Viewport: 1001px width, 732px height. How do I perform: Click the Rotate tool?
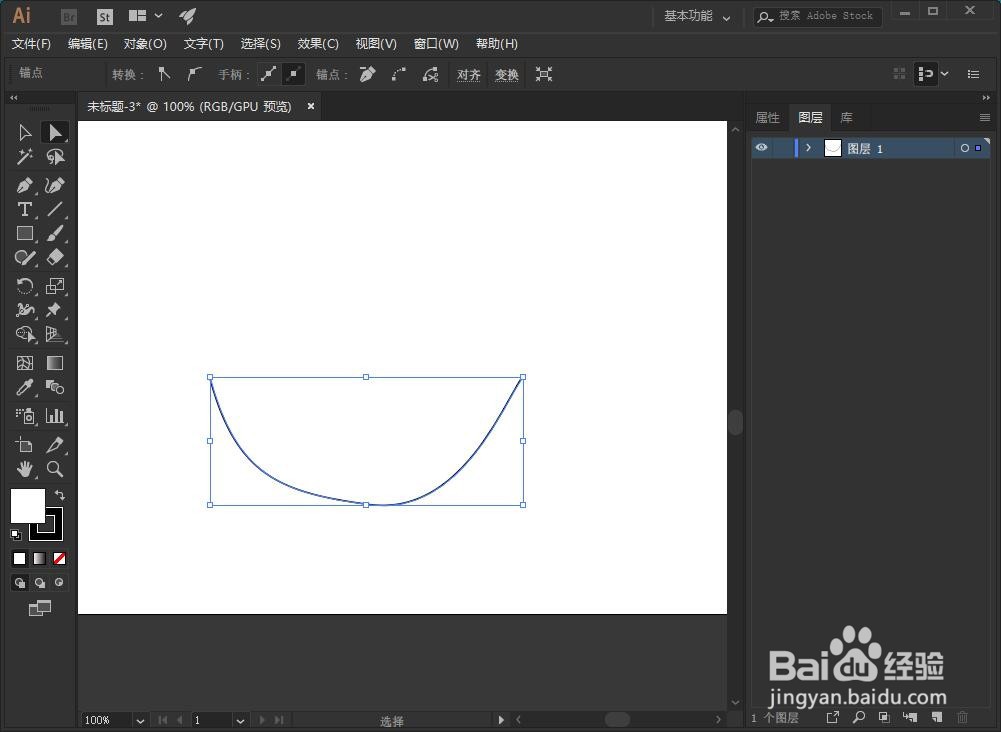click(24, 286)
